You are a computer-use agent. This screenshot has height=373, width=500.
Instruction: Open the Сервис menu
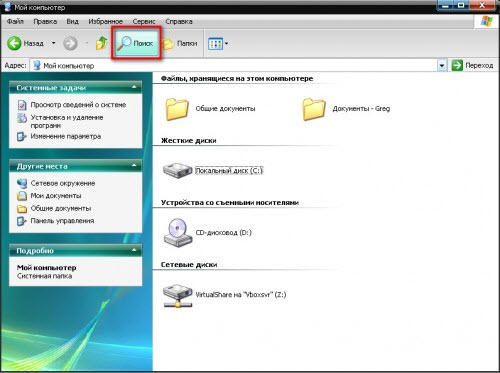click(x=144, y=21)
